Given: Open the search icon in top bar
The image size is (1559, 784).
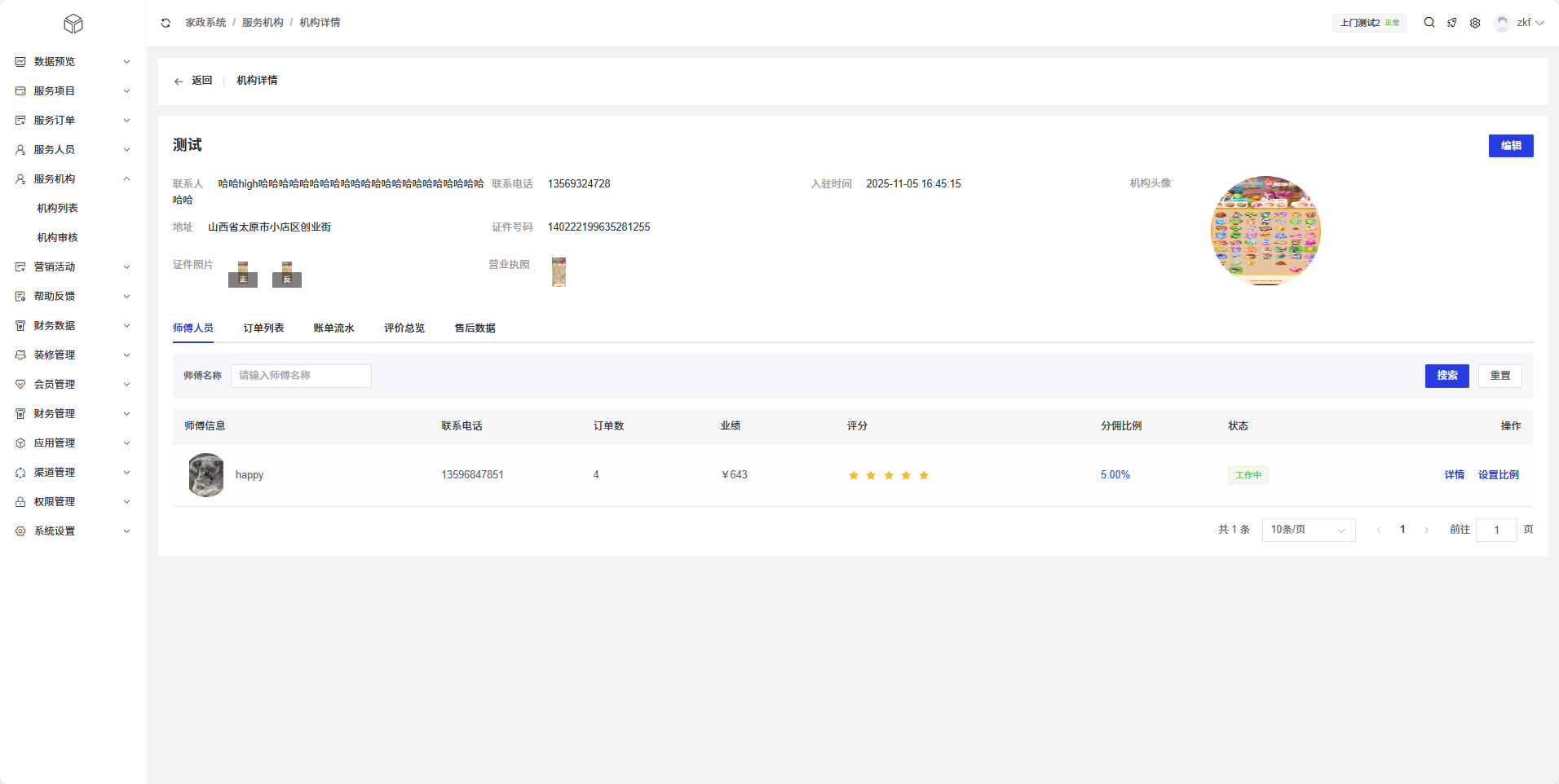Looking at the screenshot, I should click(x=1429, y=23).
